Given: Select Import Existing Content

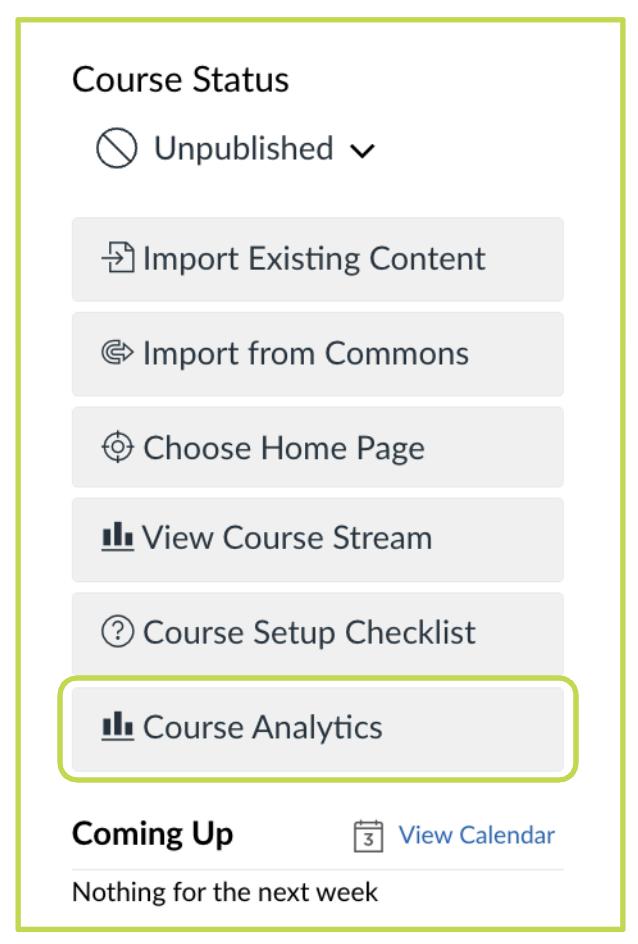Looking at the screenshot, I should pyautogui.click(x=316, y=259).
